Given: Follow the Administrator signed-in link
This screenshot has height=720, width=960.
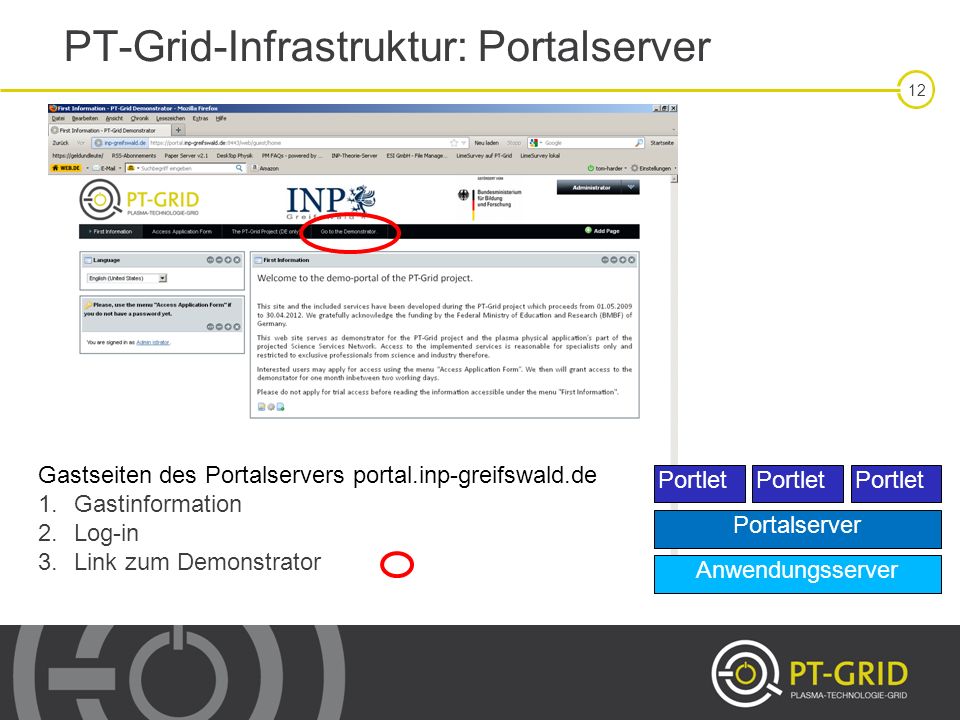Looking at the screenshot, I should click(x=152, y=342).
